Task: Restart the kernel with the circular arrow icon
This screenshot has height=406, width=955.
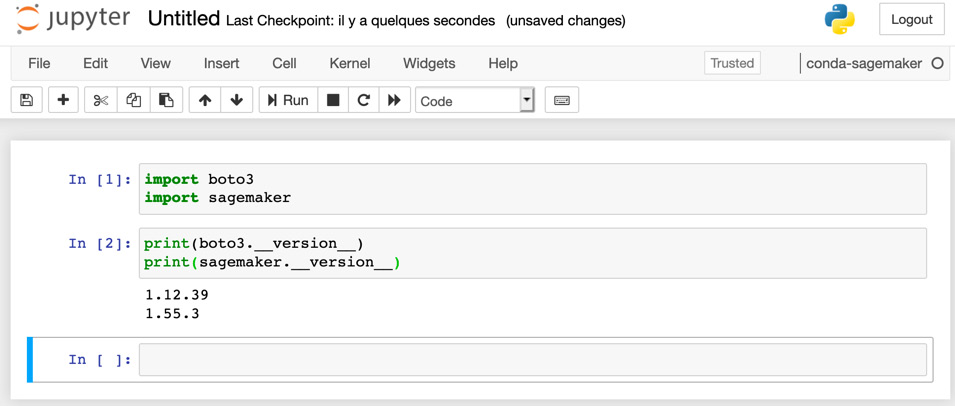Action: coord(364,100)
